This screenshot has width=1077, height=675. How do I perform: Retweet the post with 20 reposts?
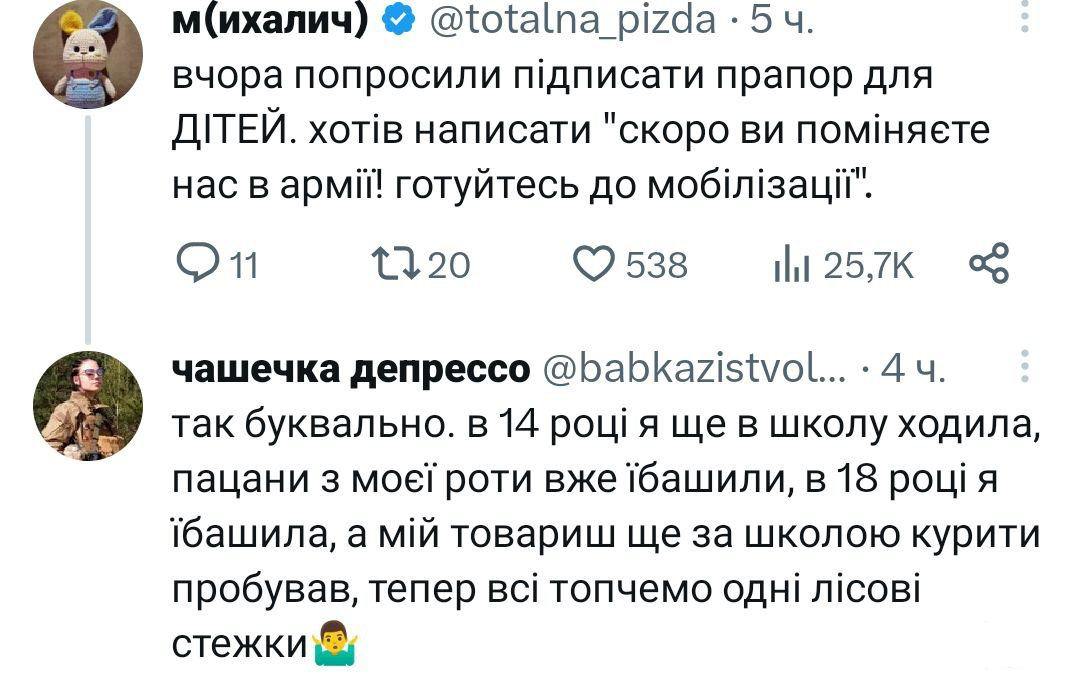pyautogui.click(x=388, y=265)
